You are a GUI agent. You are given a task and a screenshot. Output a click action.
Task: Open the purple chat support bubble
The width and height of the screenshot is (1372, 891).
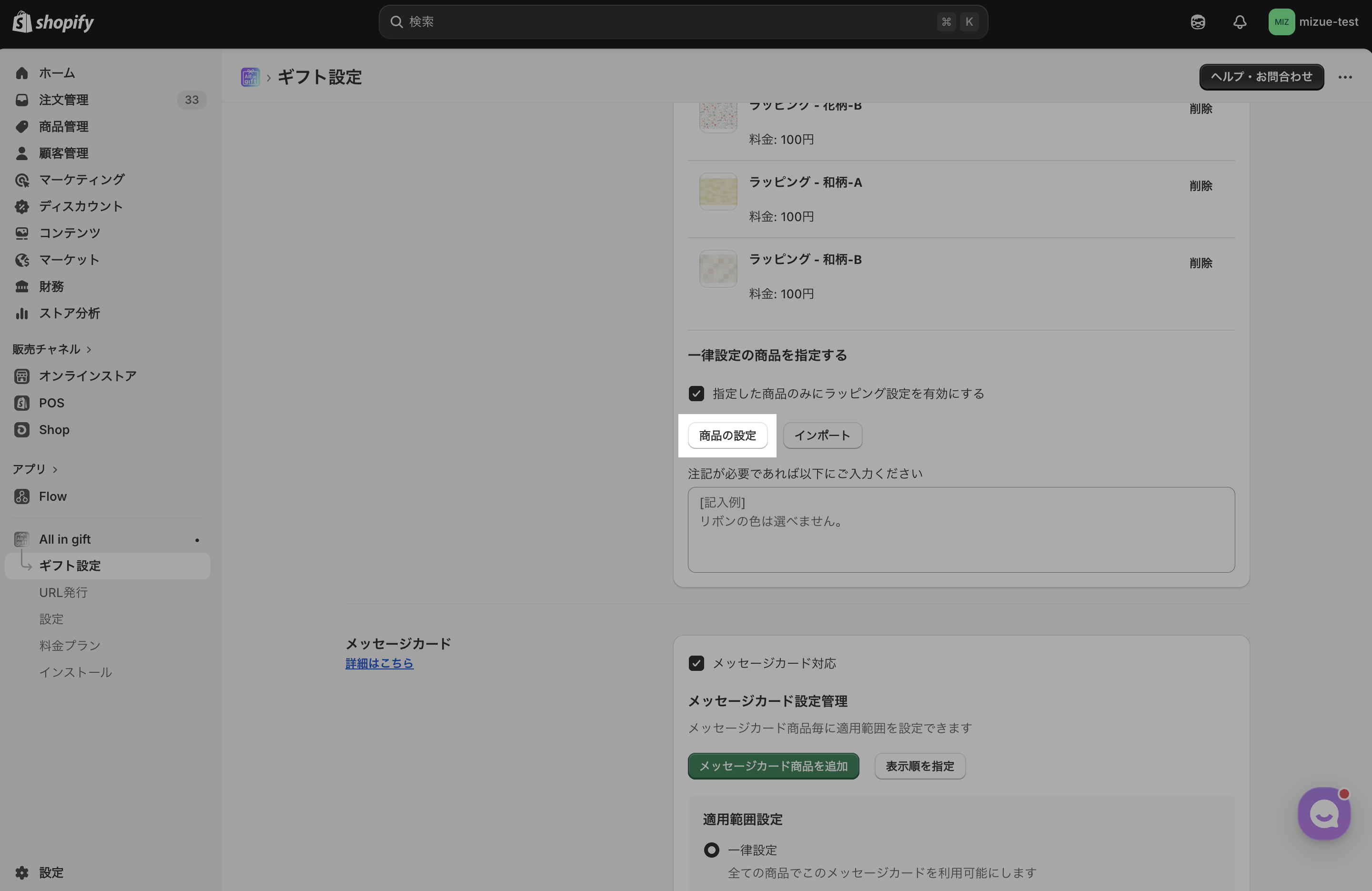(1323, 813)
